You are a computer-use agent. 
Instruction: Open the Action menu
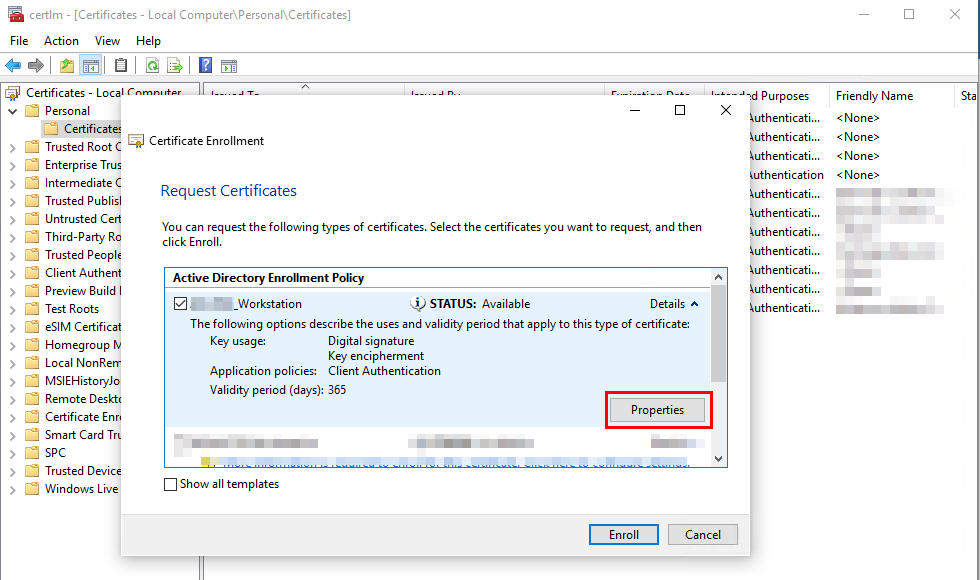pos(61,41)
